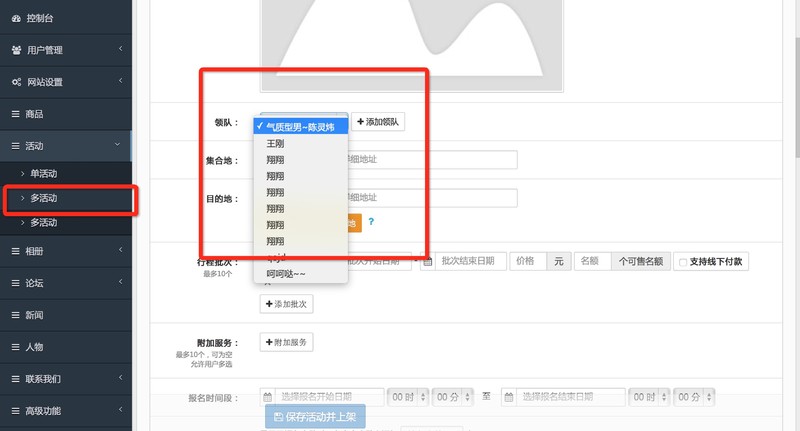Click the list icon beside 新闻

click(16, 315)
